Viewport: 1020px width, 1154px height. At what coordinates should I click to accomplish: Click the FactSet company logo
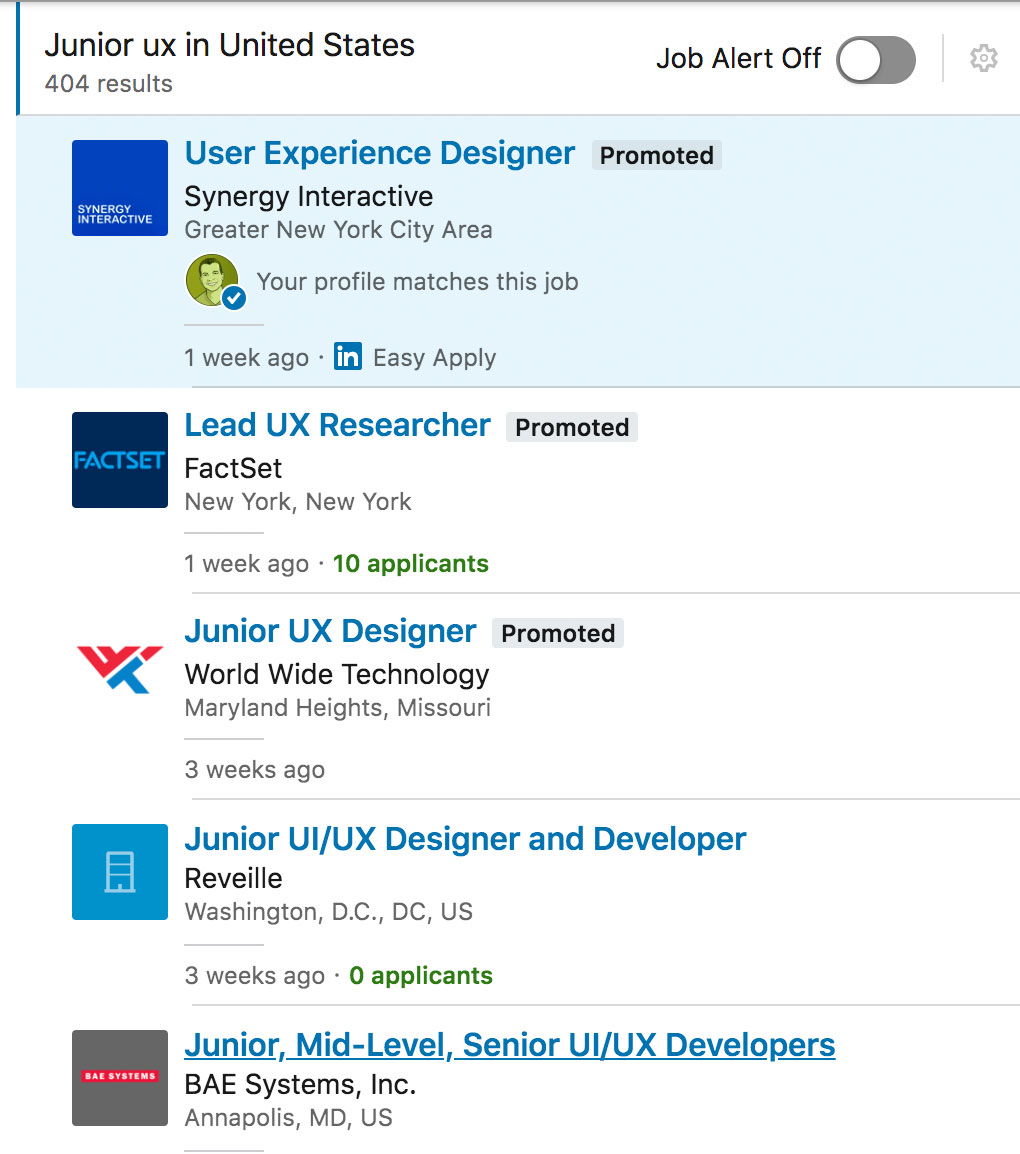pos(120,460)
